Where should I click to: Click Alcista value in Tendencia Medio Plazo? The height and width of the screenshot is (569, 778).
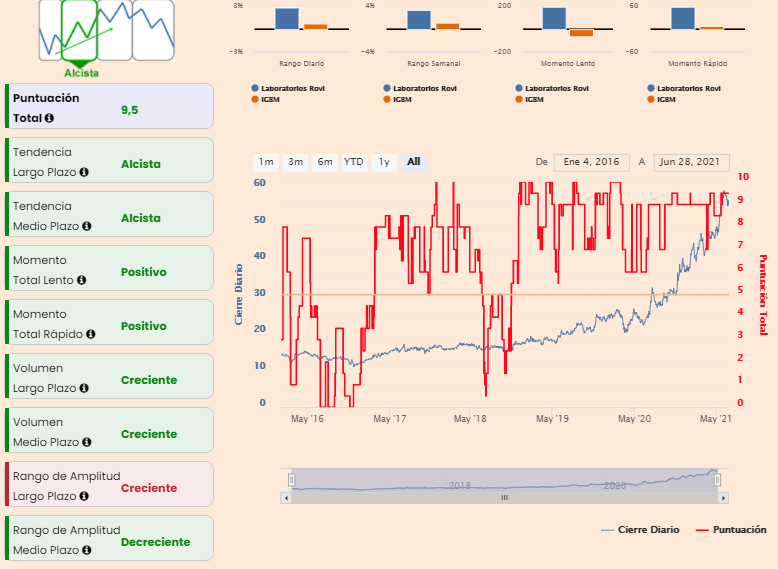click(x=141, y=218)
